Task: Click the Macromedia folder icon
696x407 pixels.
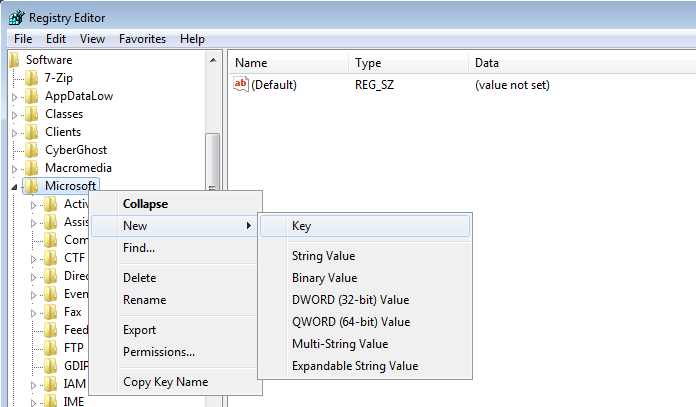Action: coord(32,168)
